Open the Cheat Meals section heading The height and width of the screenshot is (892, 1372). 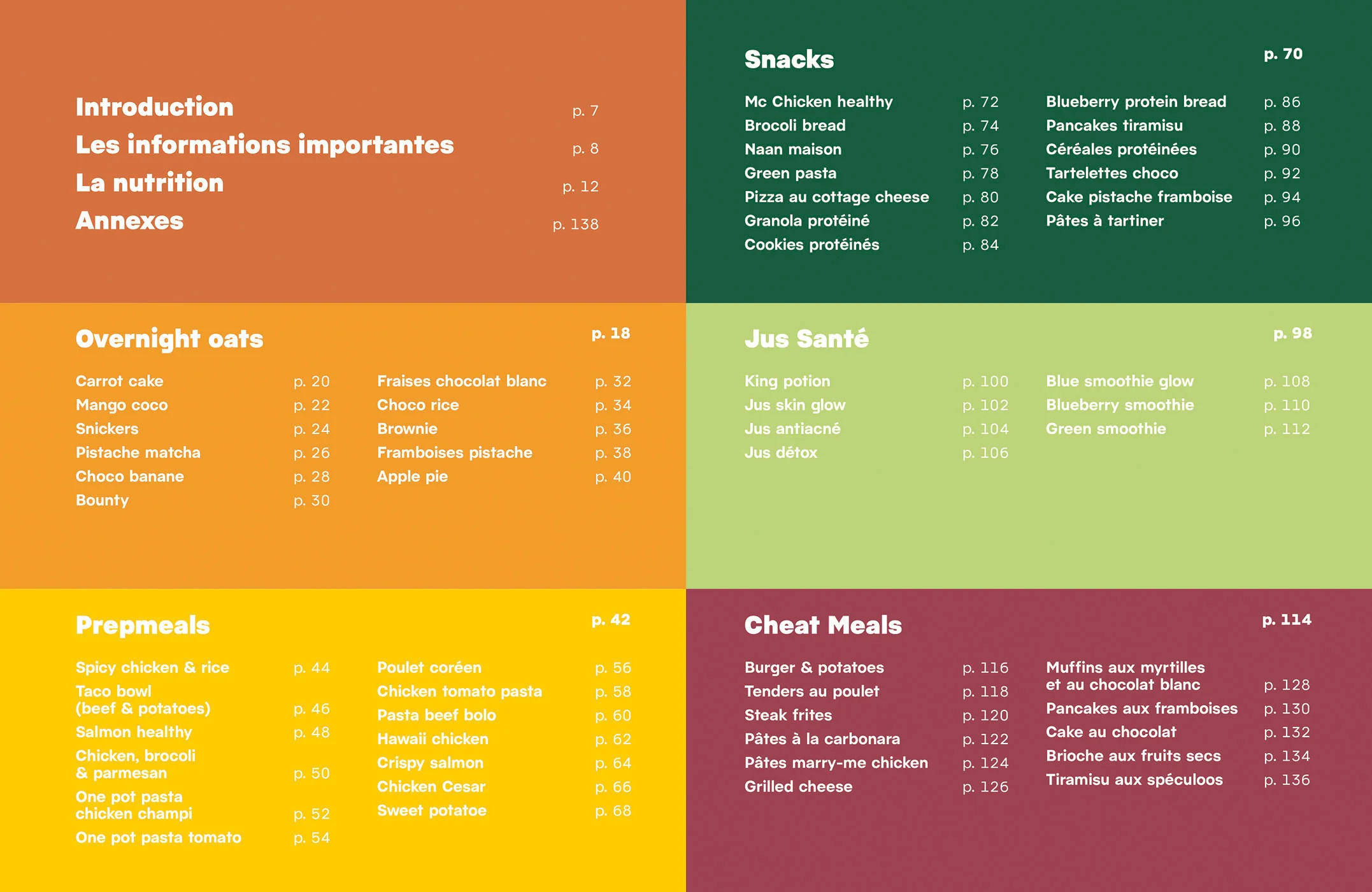pos(823,625)
